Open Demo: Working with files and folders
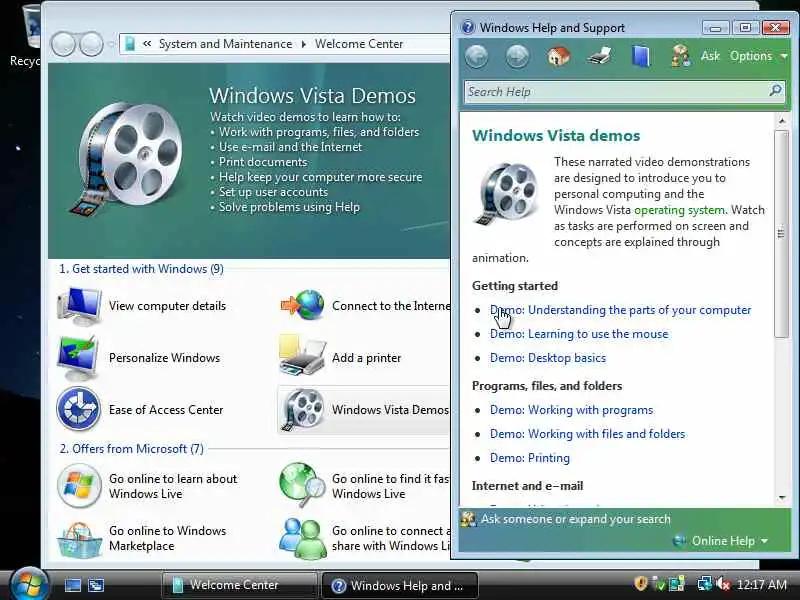 (587, 434)
